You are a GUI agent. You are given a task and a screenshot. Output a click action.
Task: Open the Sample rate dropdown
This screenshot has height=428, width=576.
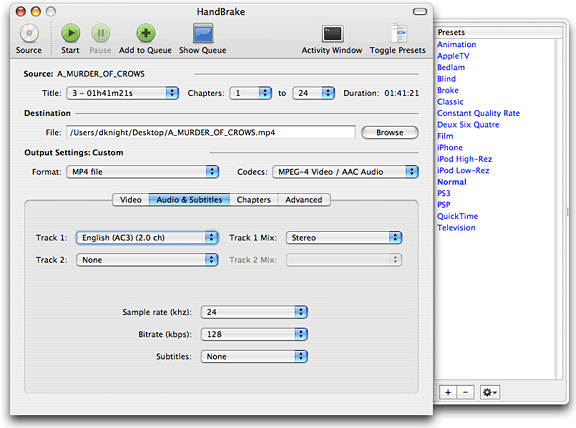[x=254, y=312]
